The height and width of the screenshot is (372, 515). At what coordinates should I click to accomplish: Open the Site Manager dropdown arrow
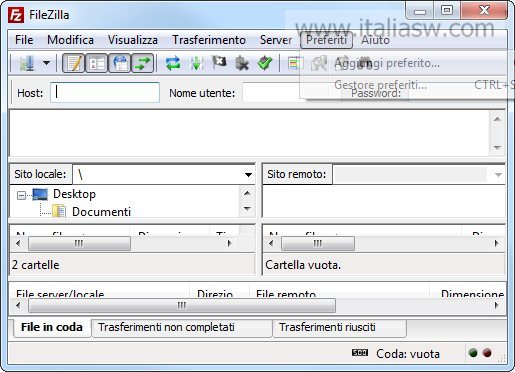[x=47, y=63]
